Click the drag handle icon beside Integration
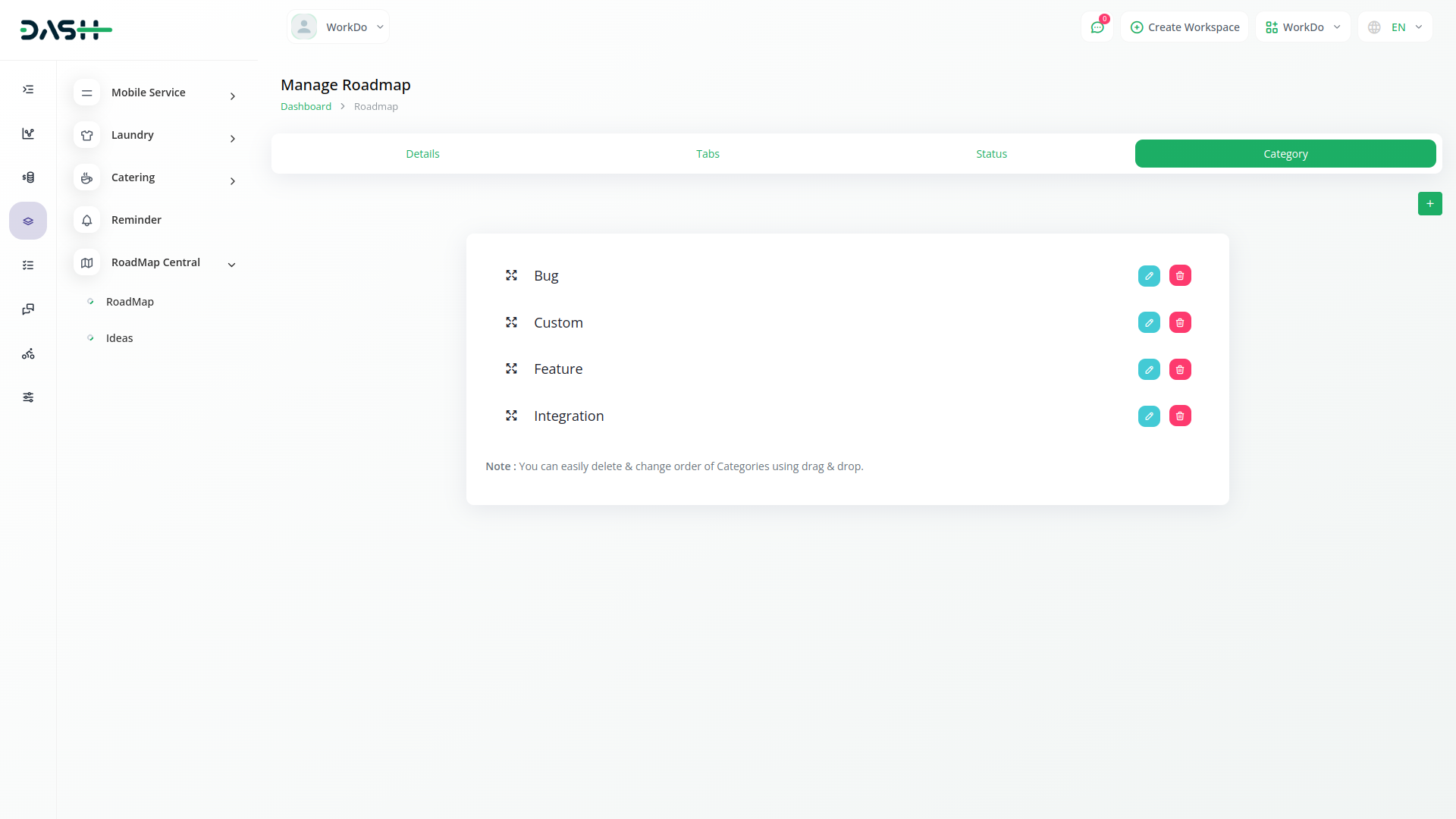 511,416
